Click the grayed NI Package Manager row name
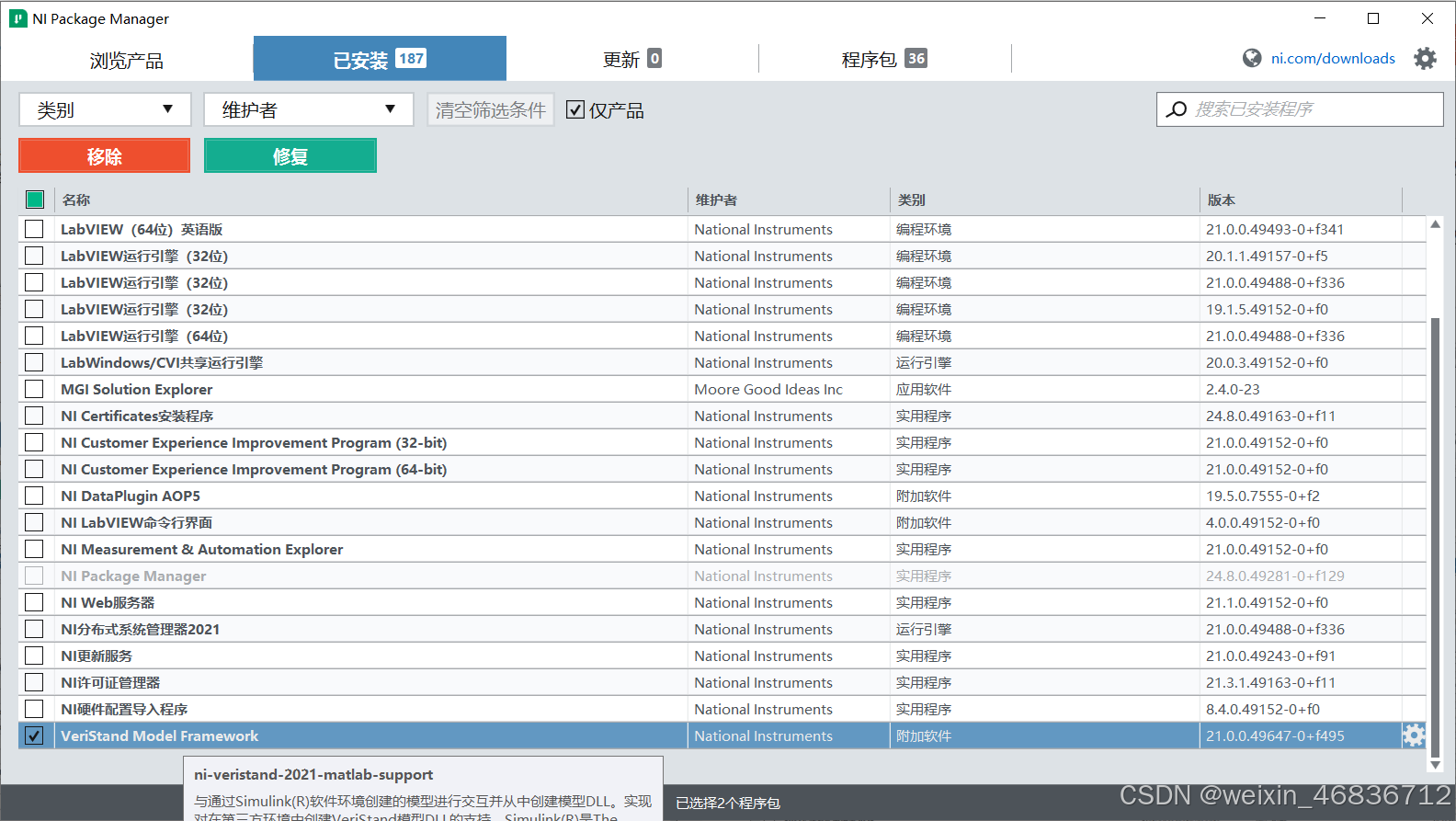1456x821 pixels. (133, 576)
